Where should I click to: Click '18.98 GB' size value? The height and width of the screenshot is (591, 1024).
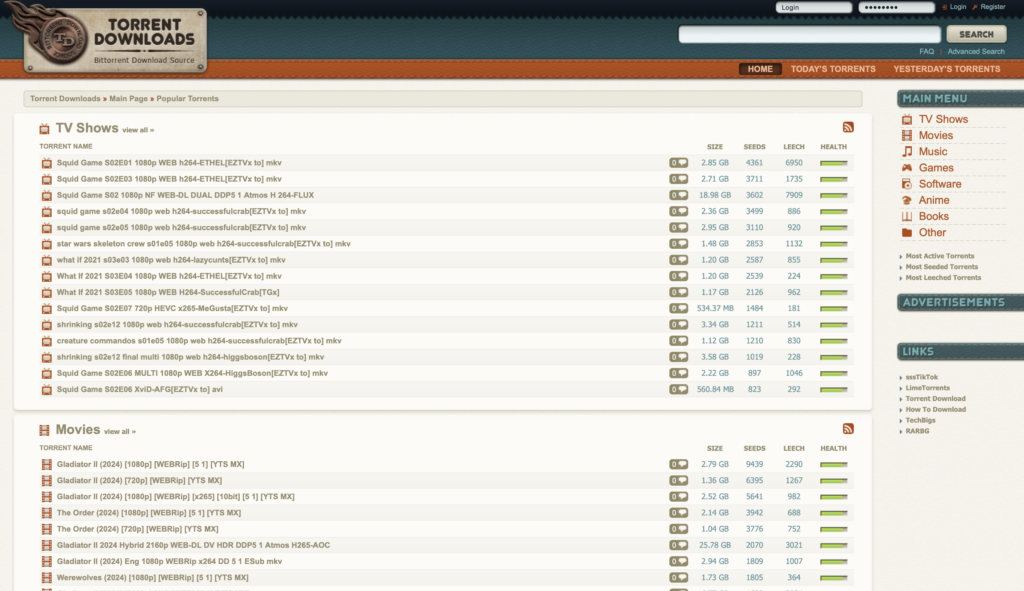714,195
